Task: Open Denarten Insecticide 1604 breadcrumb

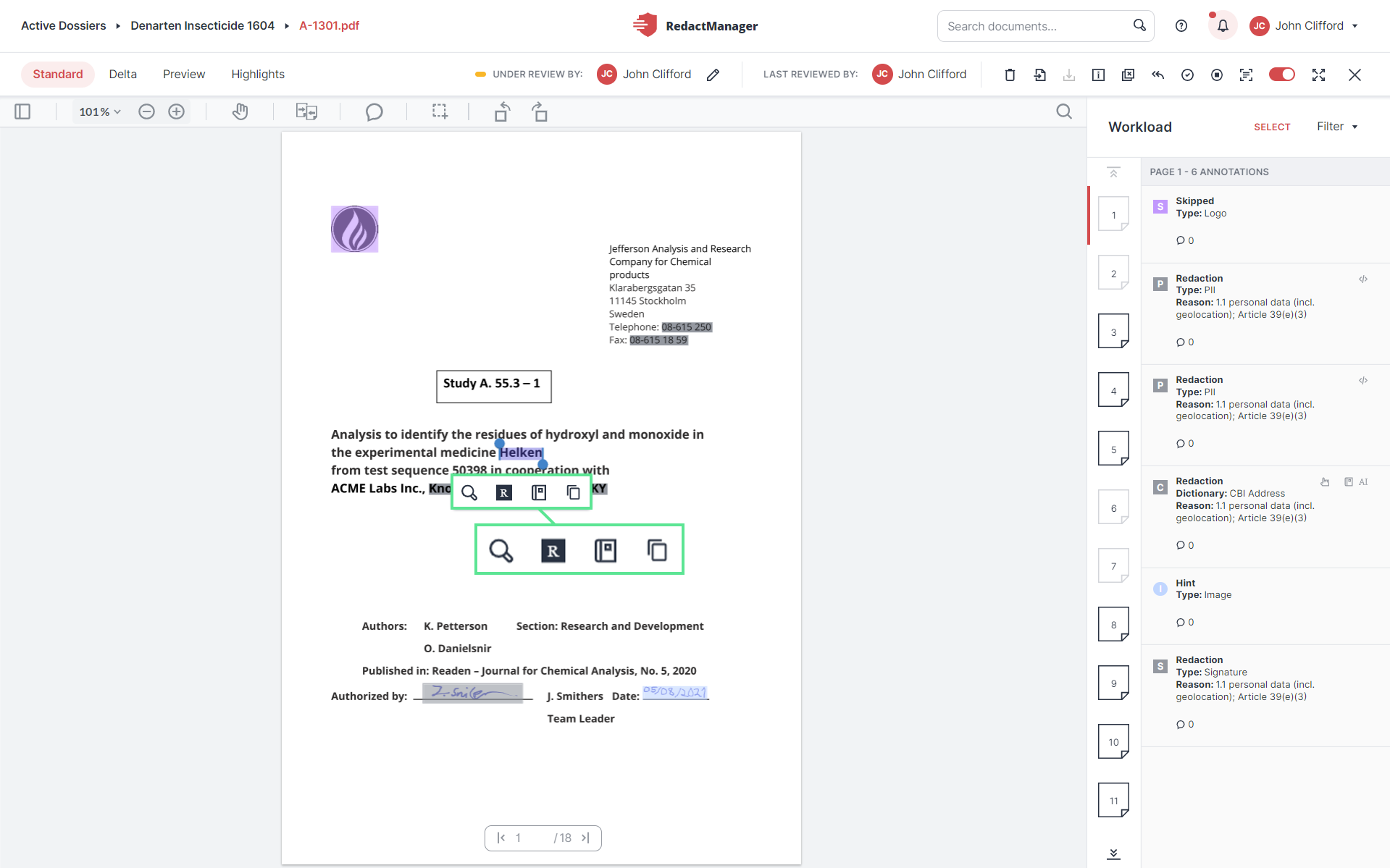Action: 202,25
